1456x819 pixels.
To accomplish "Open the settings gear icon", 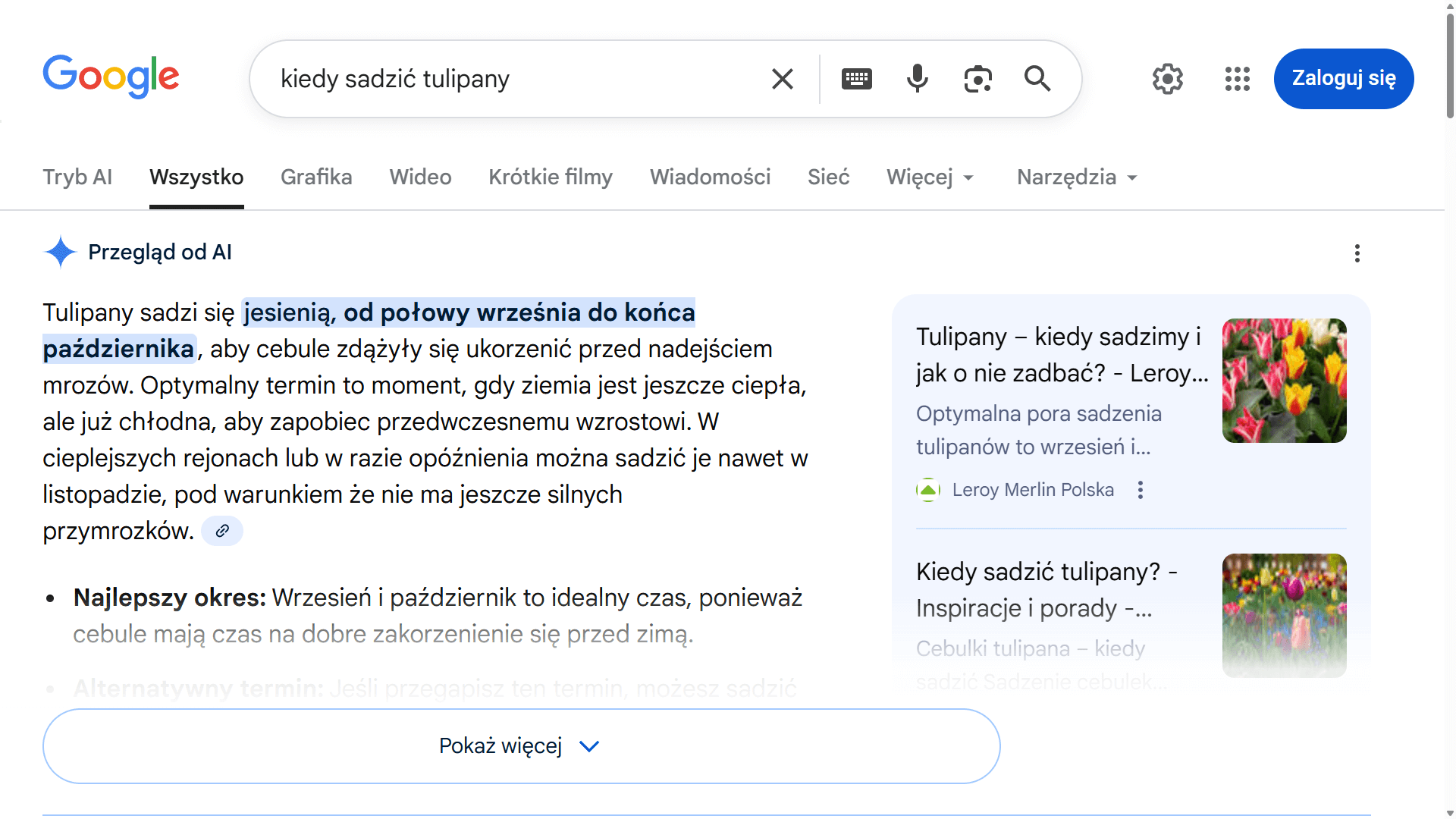I will pos(1167,79).
